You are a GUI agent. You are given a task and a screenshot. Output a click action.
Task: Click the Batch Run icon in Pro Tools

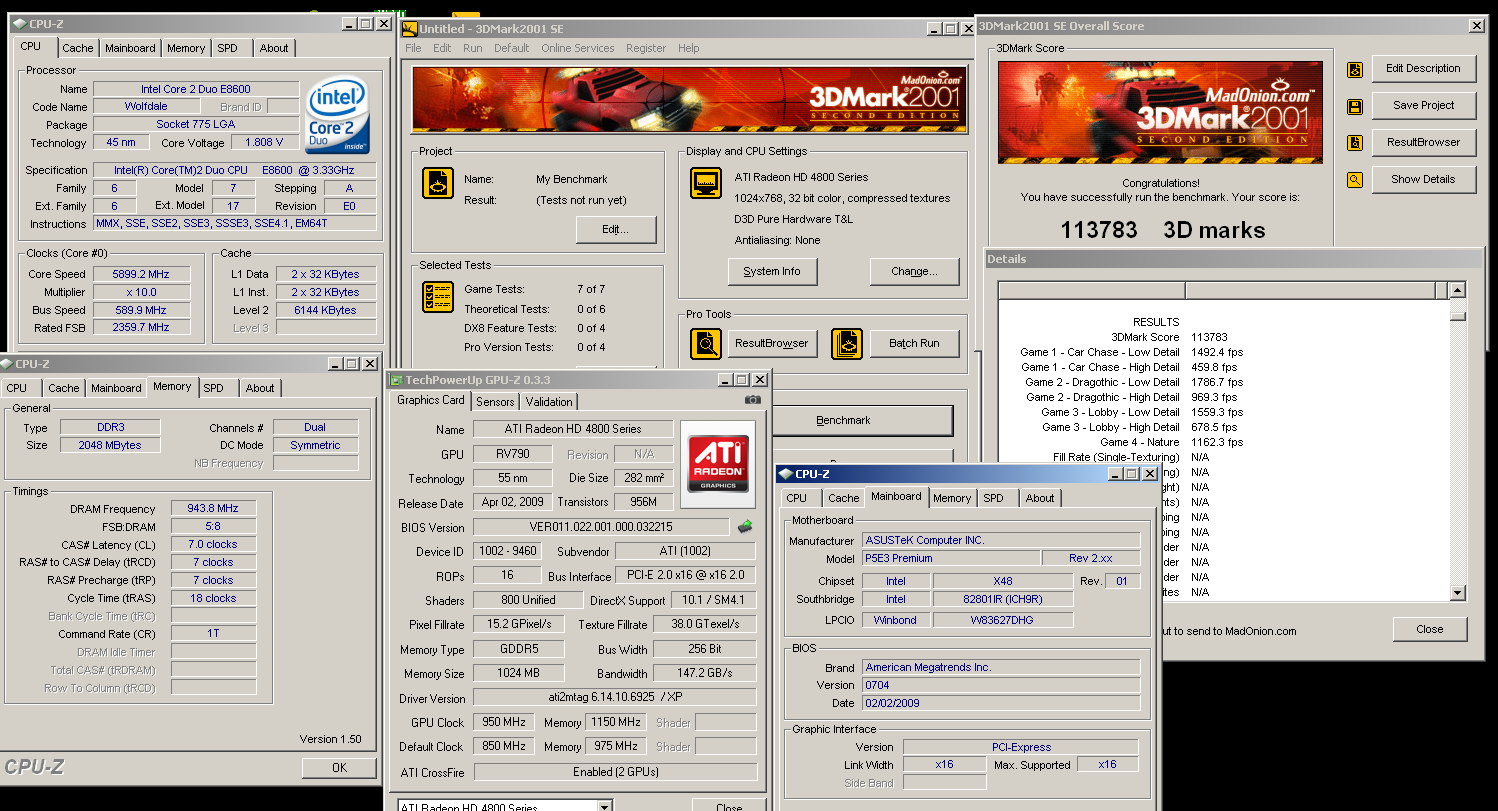[847, 344]
